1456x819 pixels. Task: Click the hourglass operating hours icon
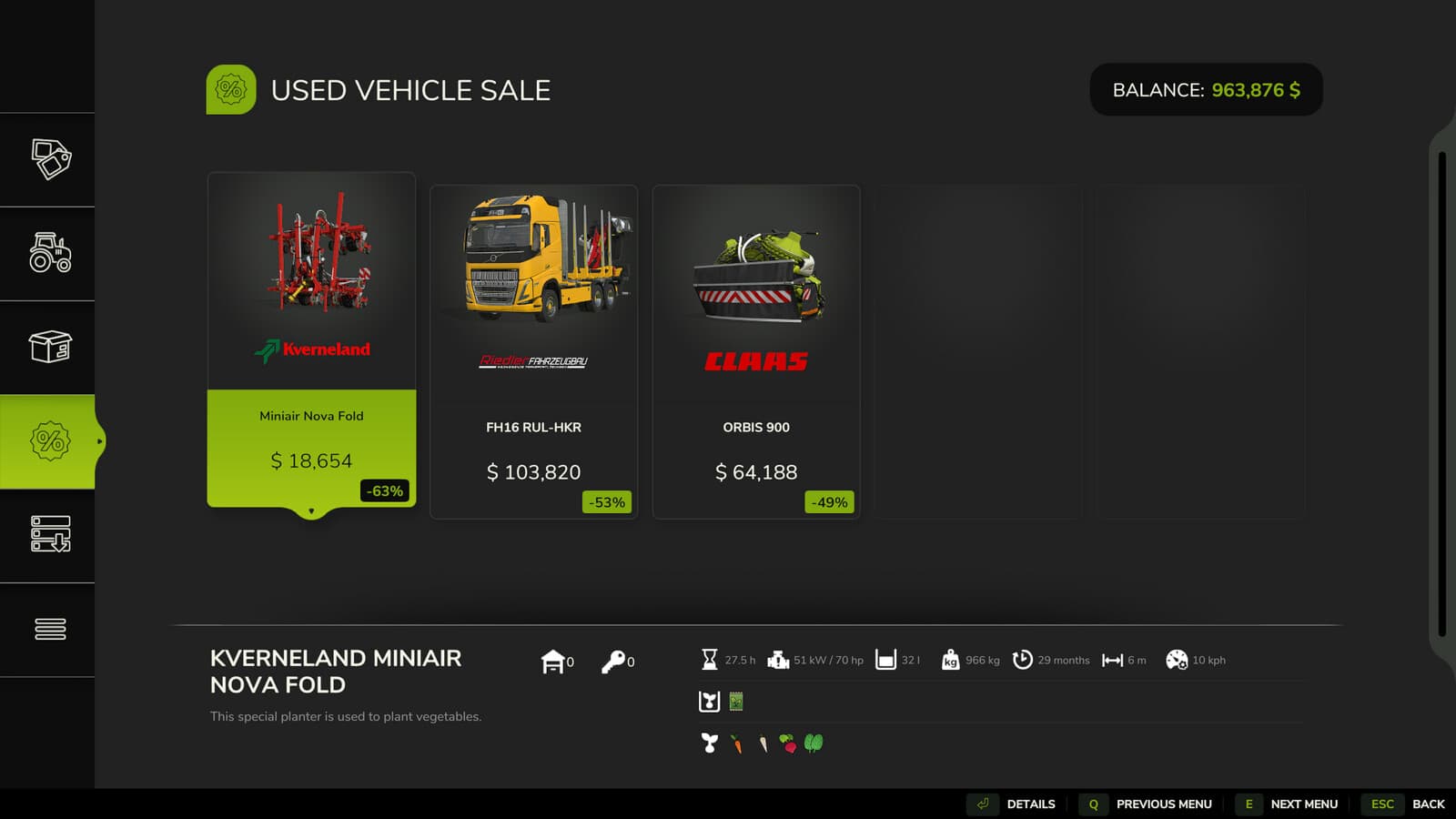tap(710, 660)
